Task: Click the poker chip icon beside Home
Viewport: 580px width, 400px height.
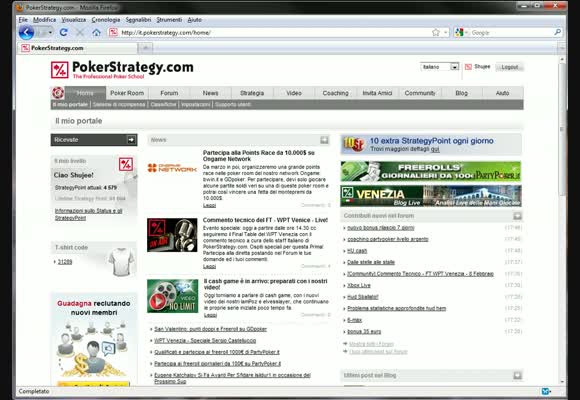Action: (x=58, y=93)
